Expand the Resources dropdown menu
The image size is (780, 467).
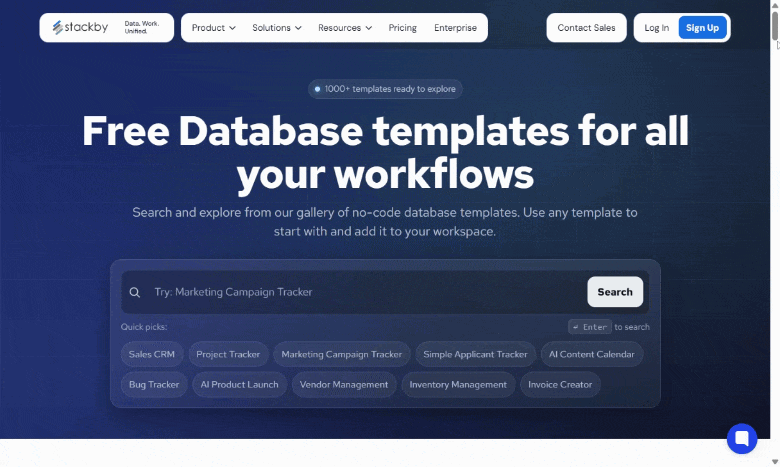345,28
